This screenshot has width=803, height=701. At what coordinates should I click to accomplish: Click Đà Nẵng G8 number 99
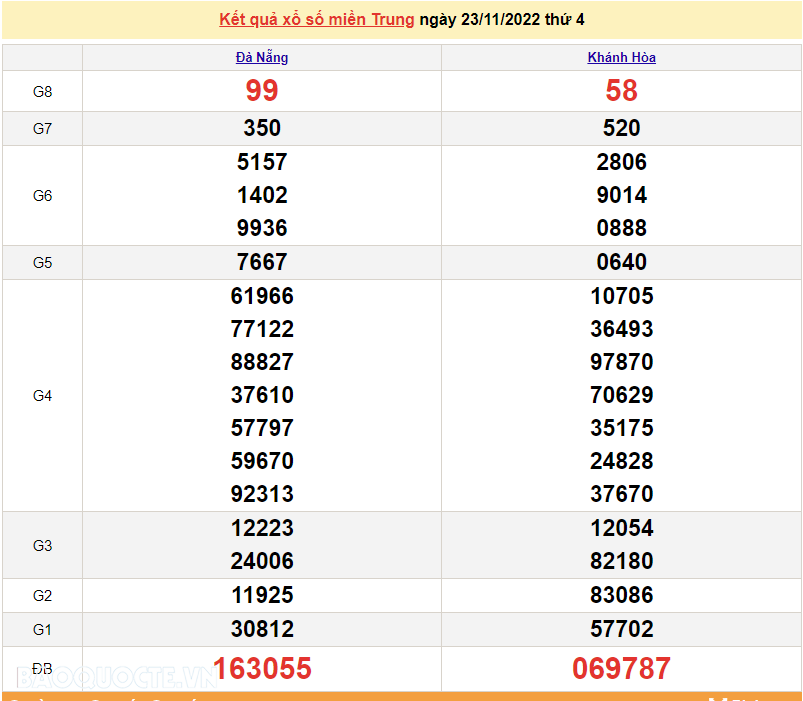click(262, 91)
